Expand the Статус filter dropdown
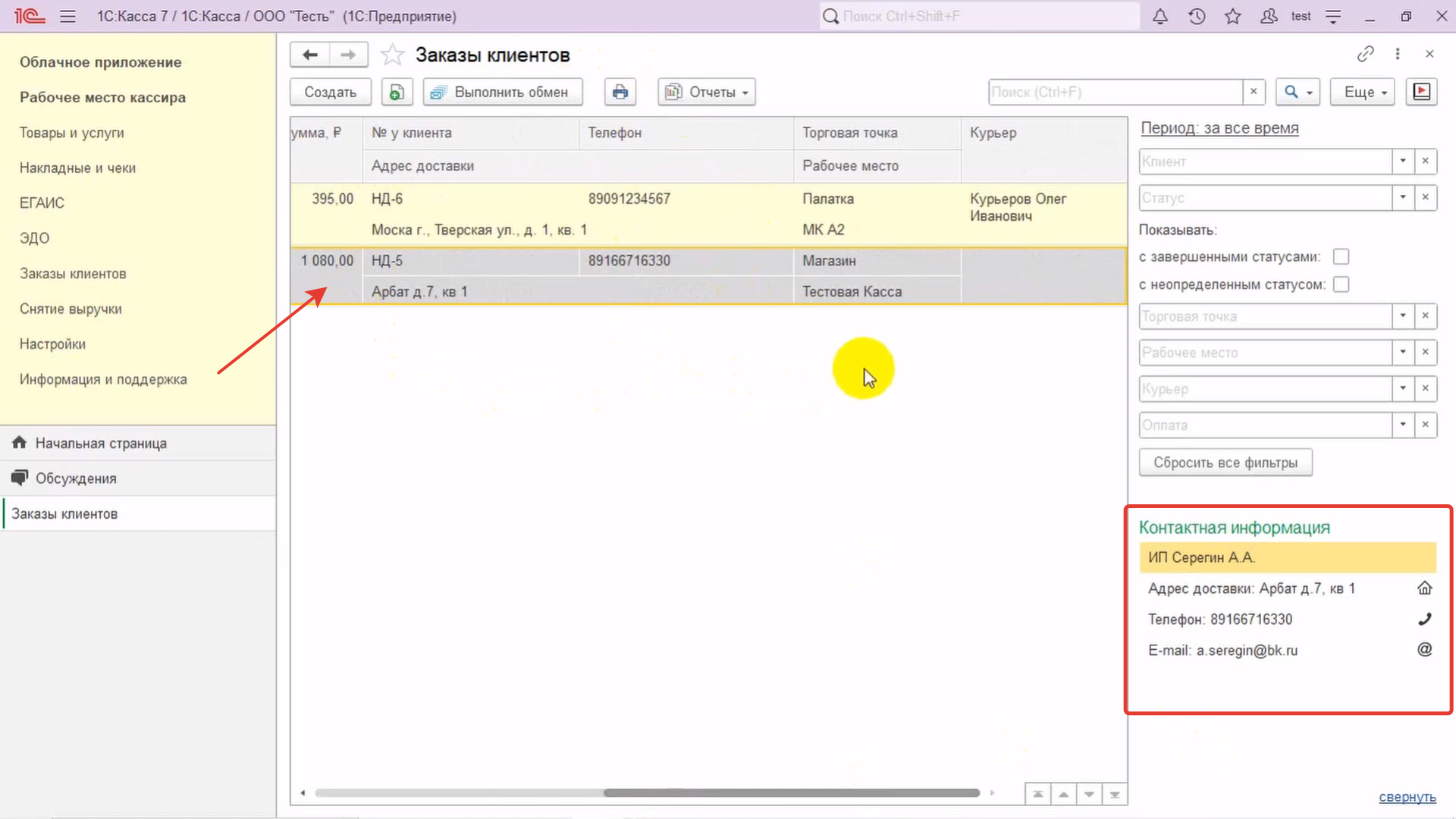This screenshot has height=819, width=1456. click(x=1403, y=198)
